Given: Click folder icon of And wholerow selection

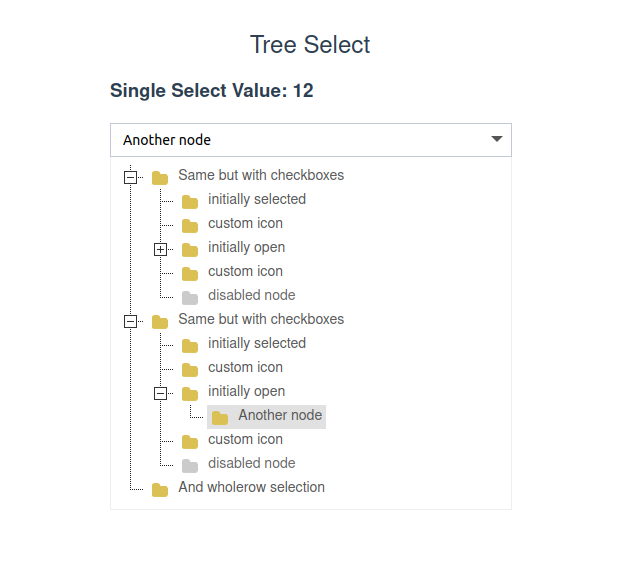Looking at the screenshot, I should [x=160, y=489].
